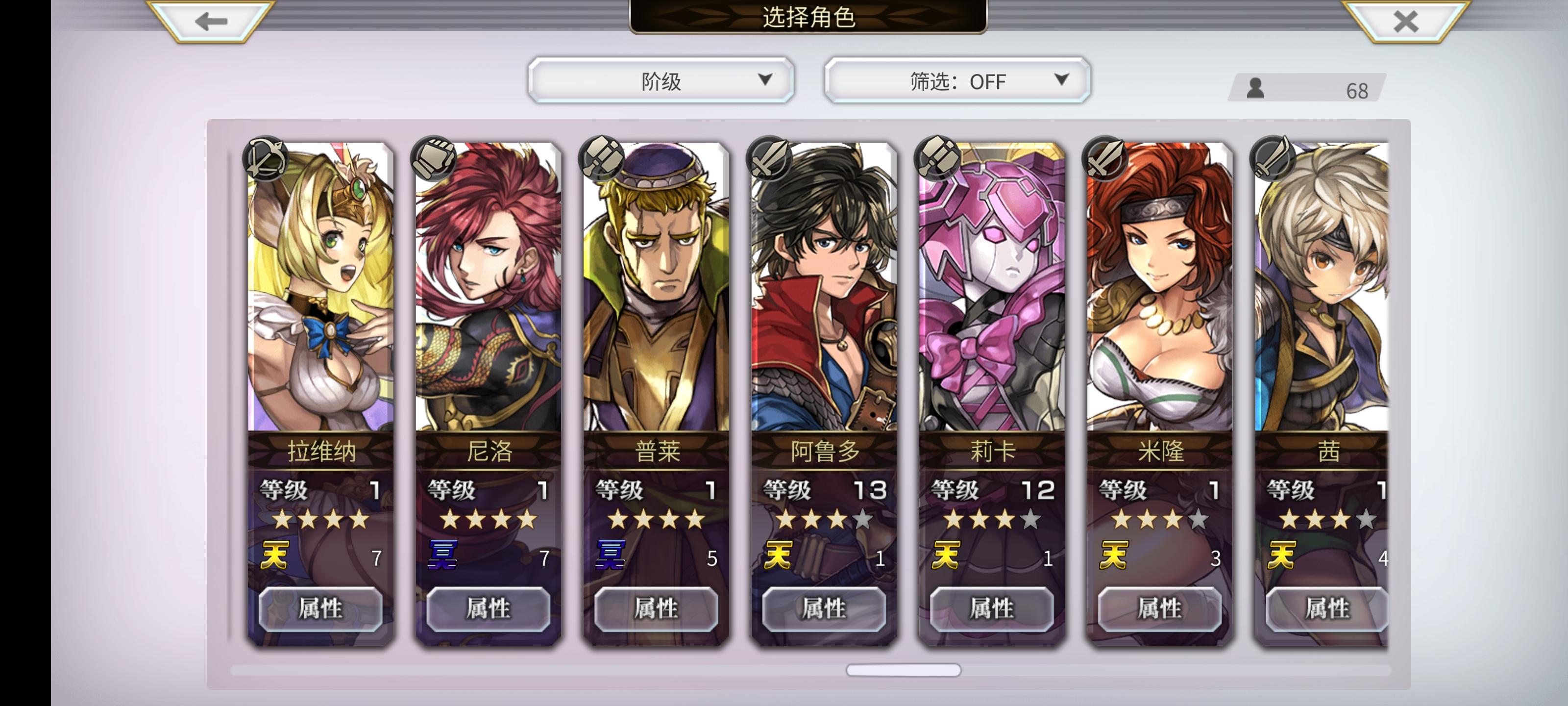Open the 筛选: OFF filter dropdown
1568x706 pixels.
(x=957, y=80)
